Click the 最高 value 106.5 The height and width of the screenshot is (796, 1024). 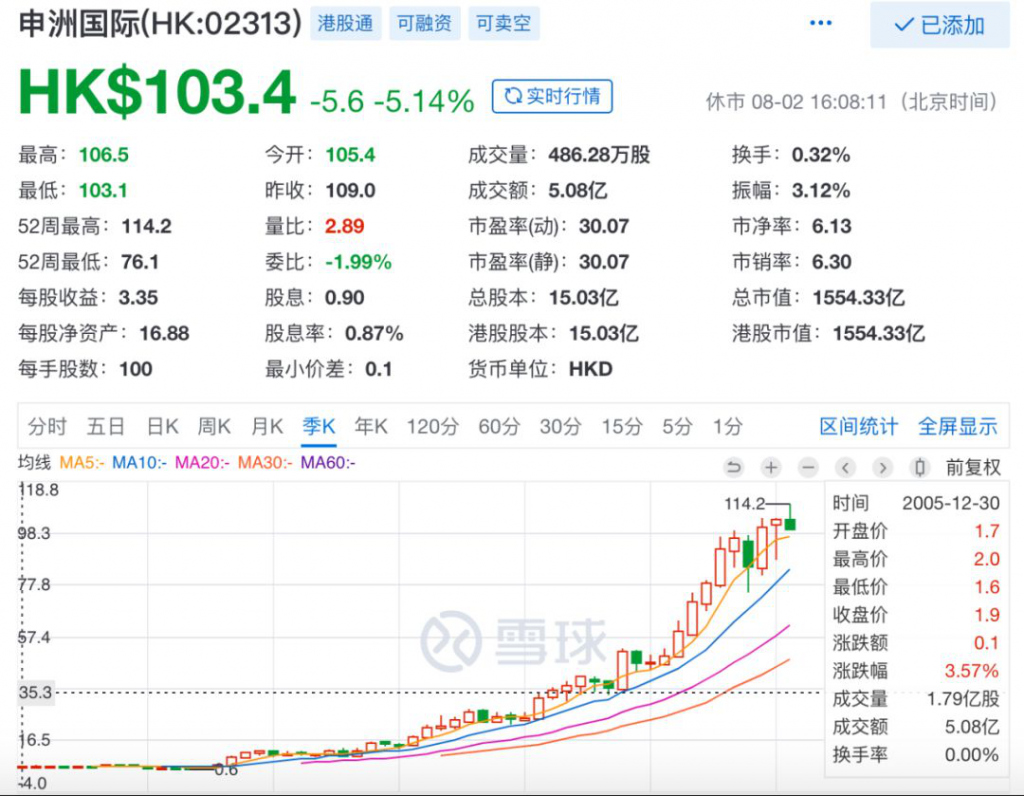pos(104,155)
